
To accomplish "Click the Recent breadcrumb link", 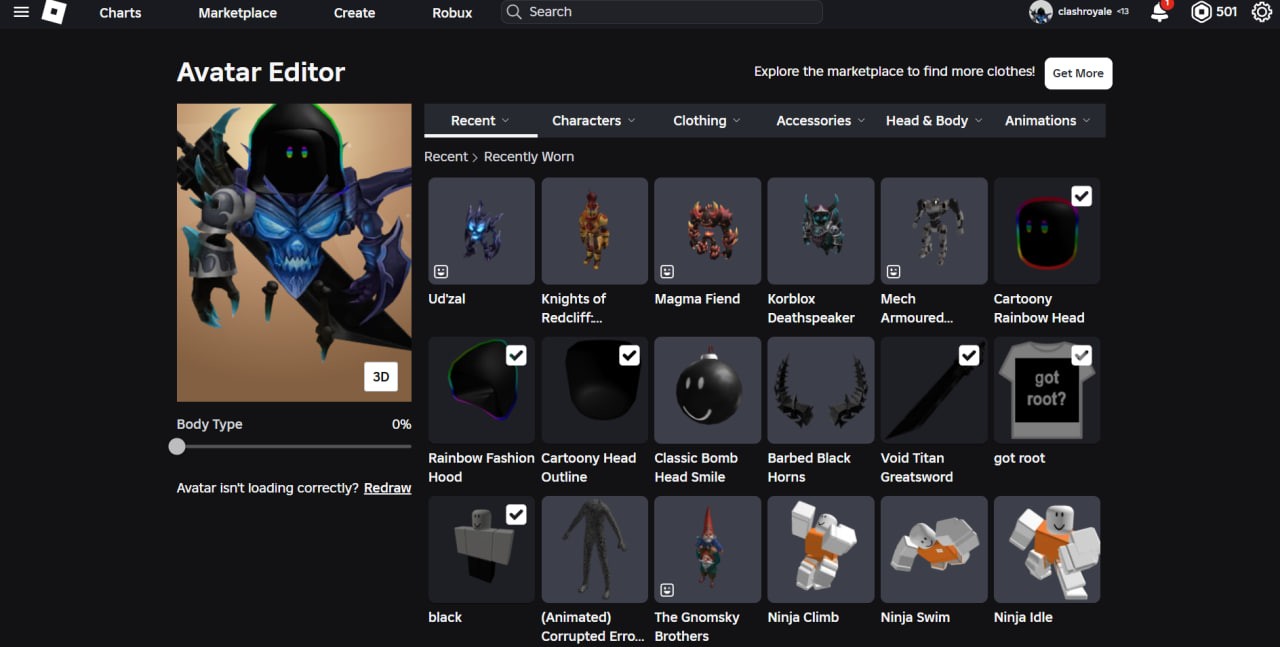I will coord(446,156).
